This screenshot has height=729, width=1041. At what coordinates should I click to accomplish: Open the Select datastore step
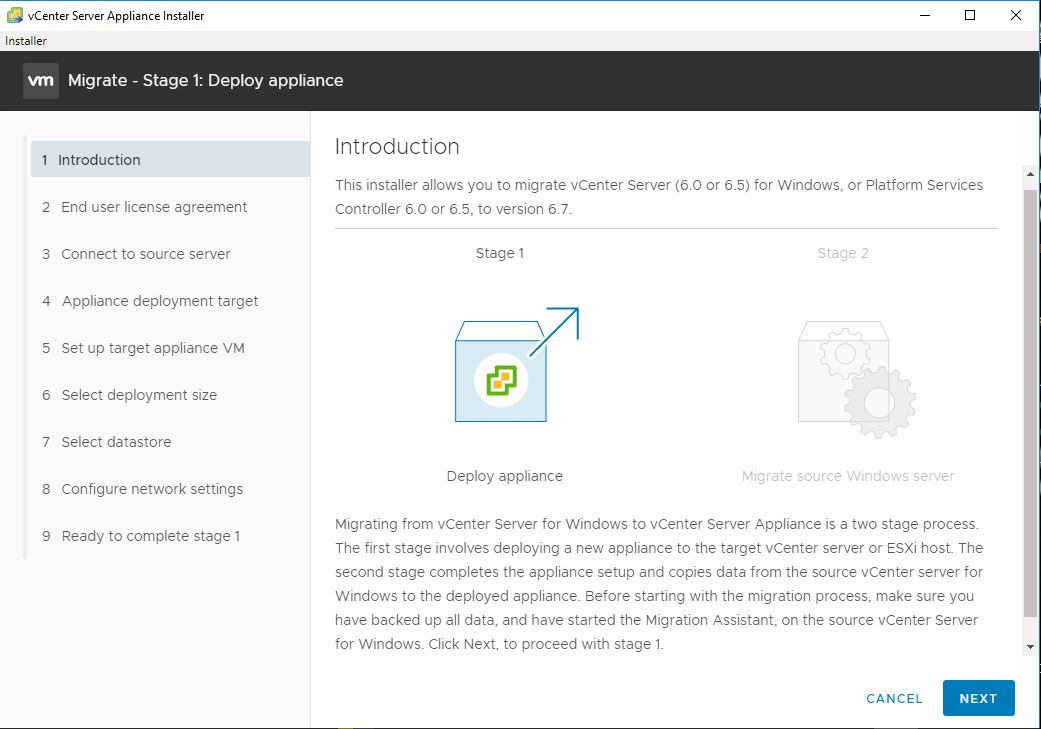(116, 442)
